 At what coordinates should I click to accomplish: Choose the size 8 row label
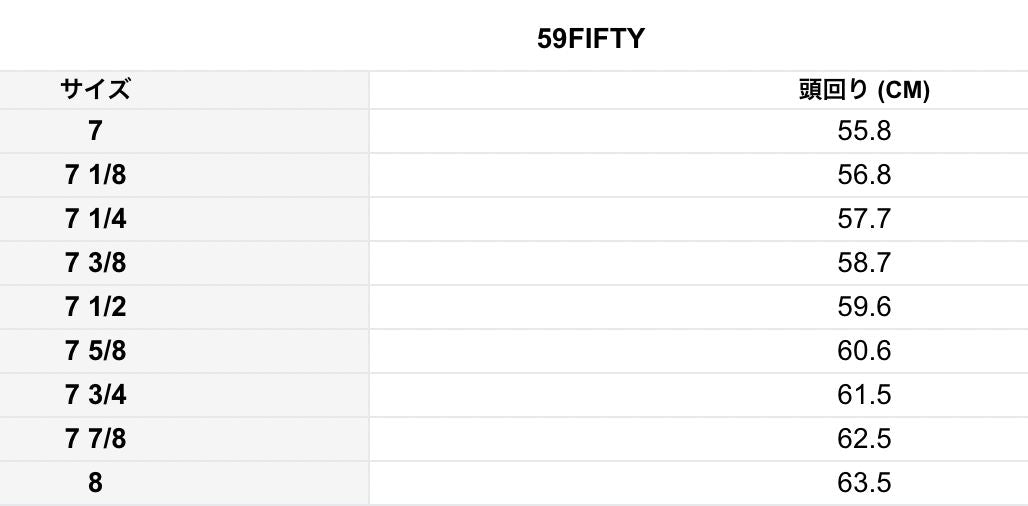[95, 483]
